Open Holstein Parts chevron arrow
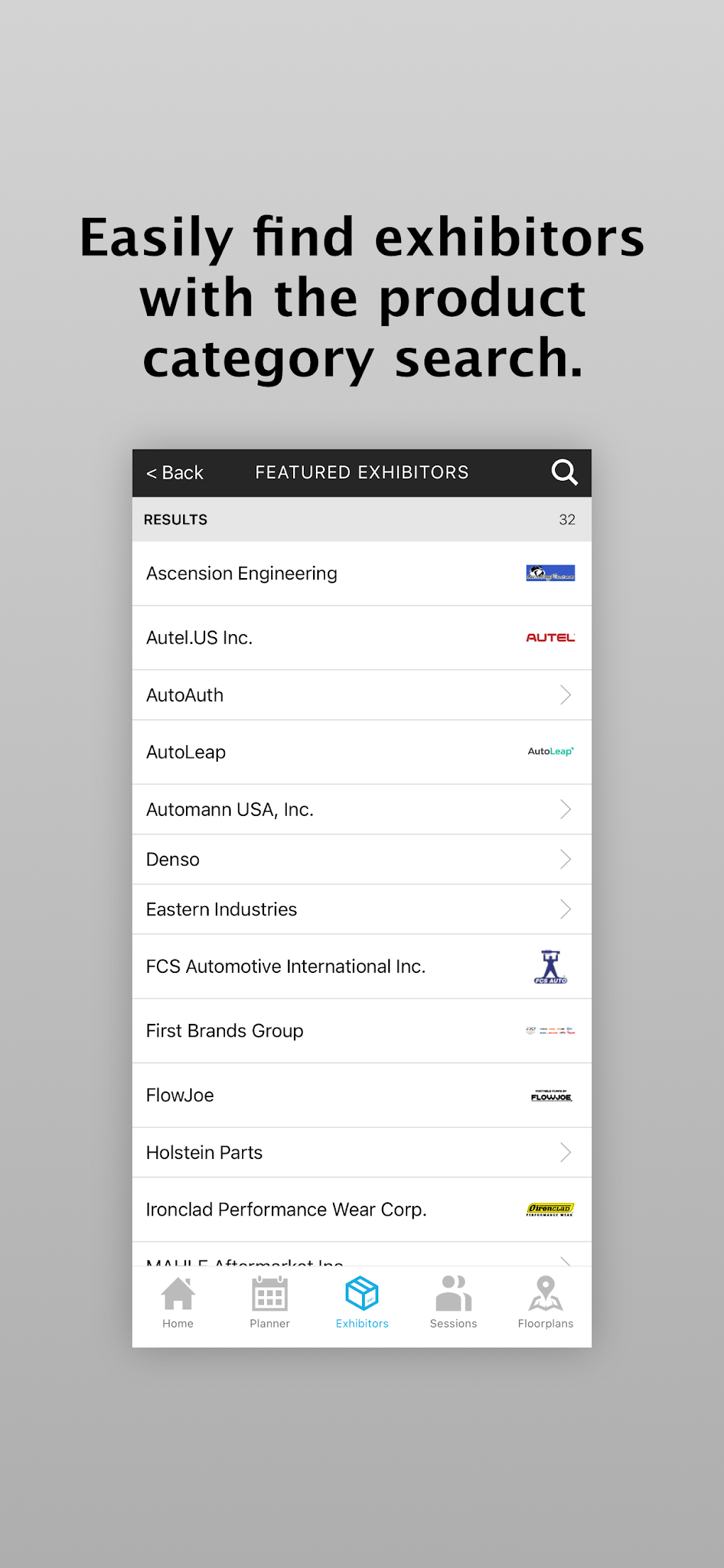The image size is (724, 1568). 565,1152
